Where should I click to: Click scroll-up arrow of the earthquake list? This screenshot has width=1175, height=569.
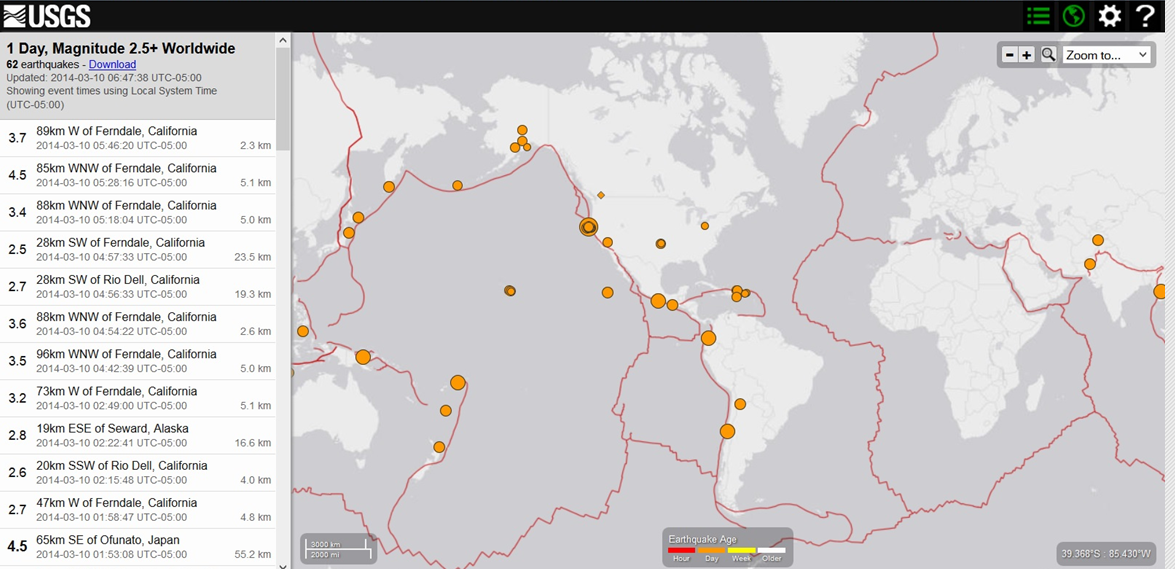pyautogui.click(x=283, y=41)
